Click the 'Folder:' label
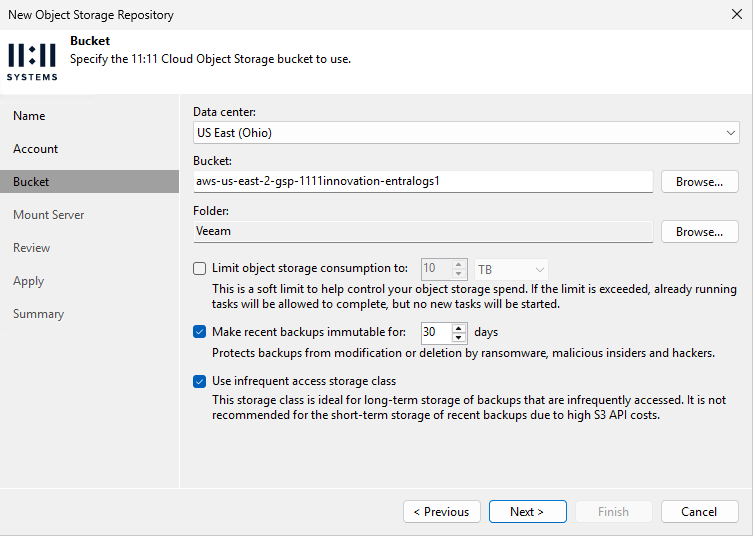The width and height of the screenshot is (753, 536). pyautogui.click(x=211, y=211)
